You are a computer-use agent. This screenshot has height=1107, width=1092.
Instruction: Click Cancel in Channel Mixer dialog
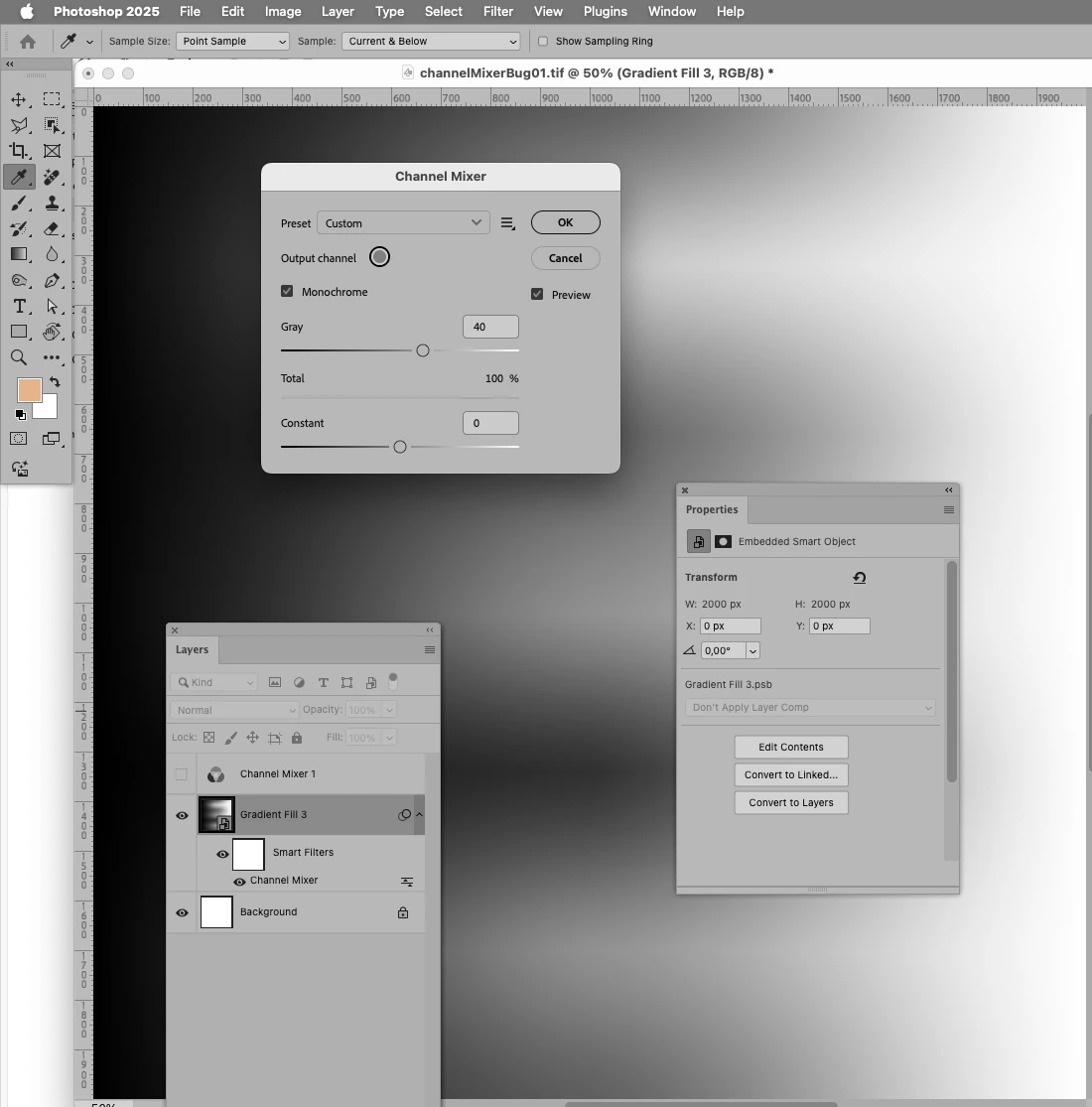click(x=566, y=258)
